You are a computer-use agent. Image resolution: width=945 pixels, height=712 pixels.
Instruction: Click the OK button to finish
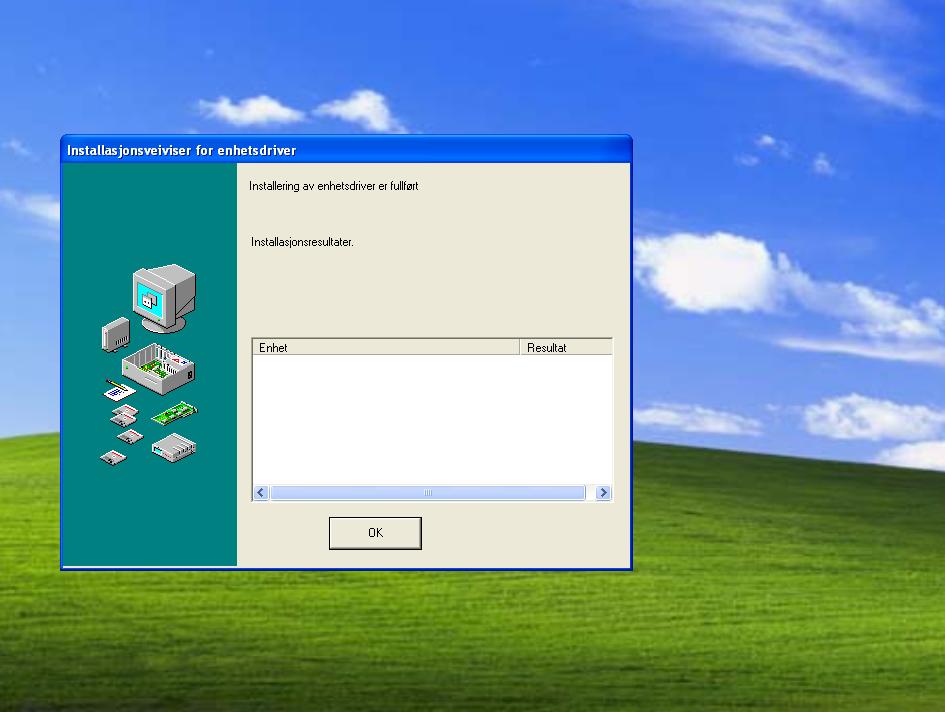[x=375, y=533]
